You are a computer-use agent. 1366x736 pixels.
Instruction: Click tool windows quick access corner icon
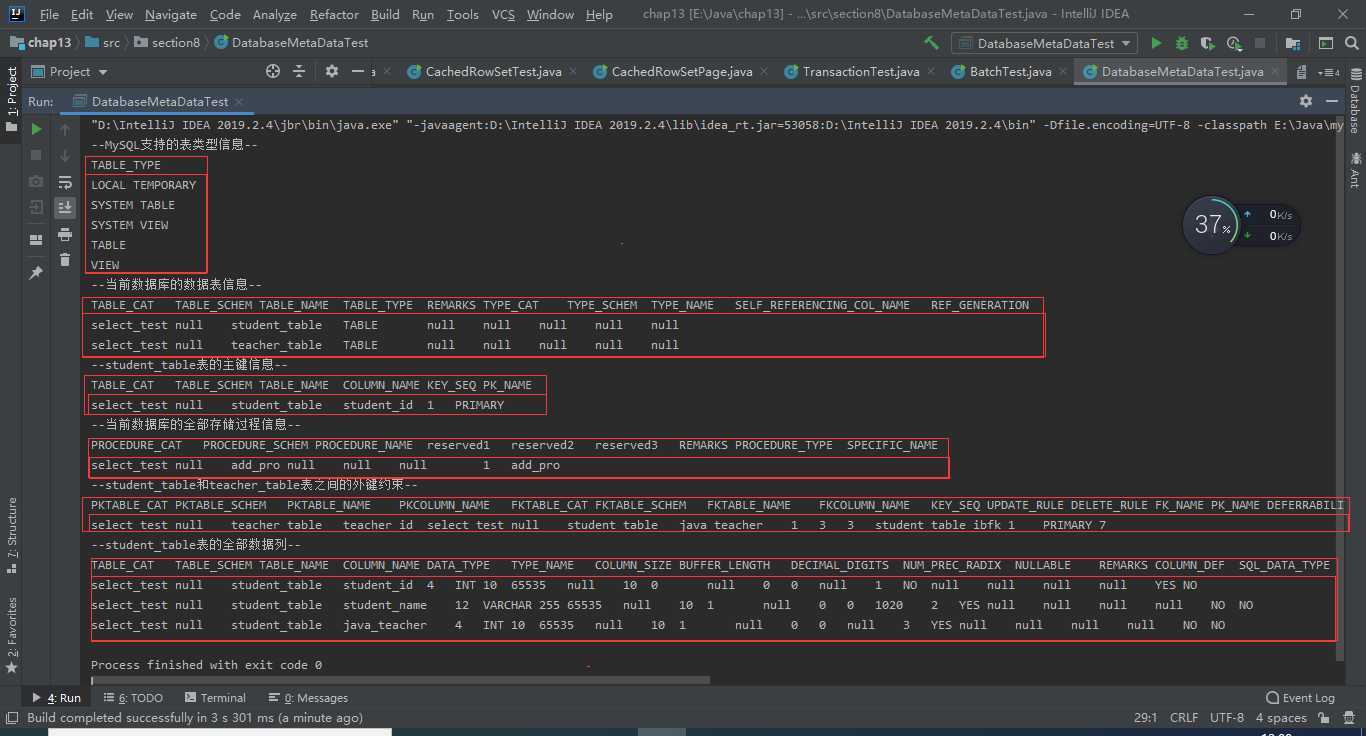[10, 717]
